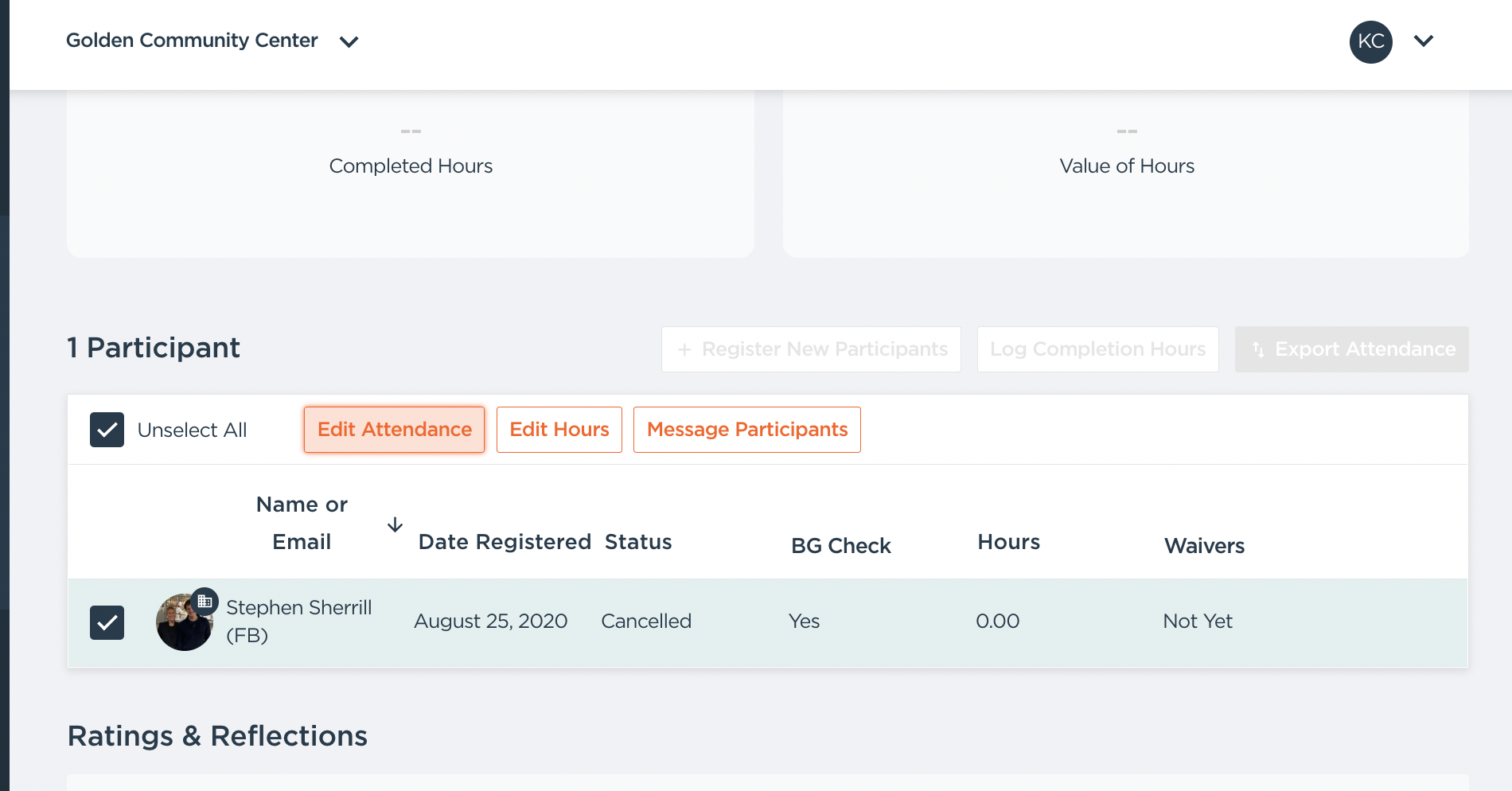Open Message Participants
The height and width of the screenshot is (791, 1512).
click(x=746, y=430)
